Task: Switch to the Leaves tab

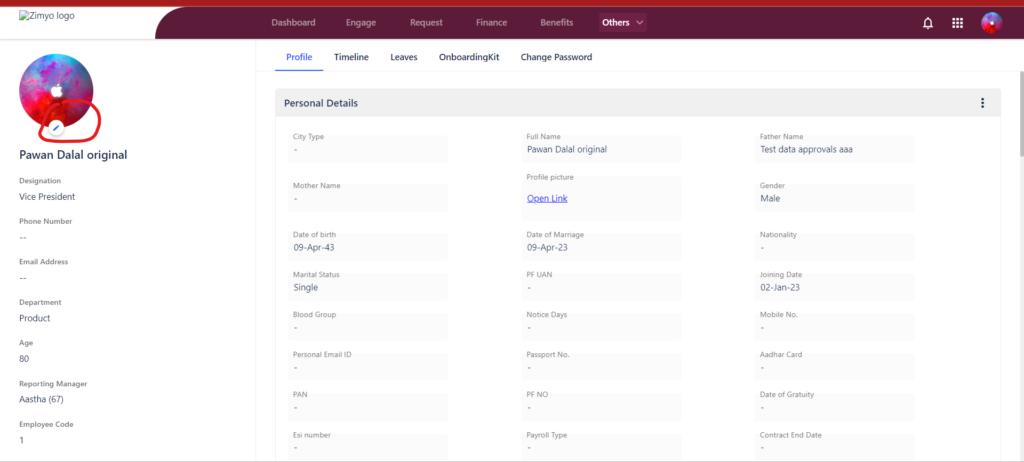Action: point(404,58)
